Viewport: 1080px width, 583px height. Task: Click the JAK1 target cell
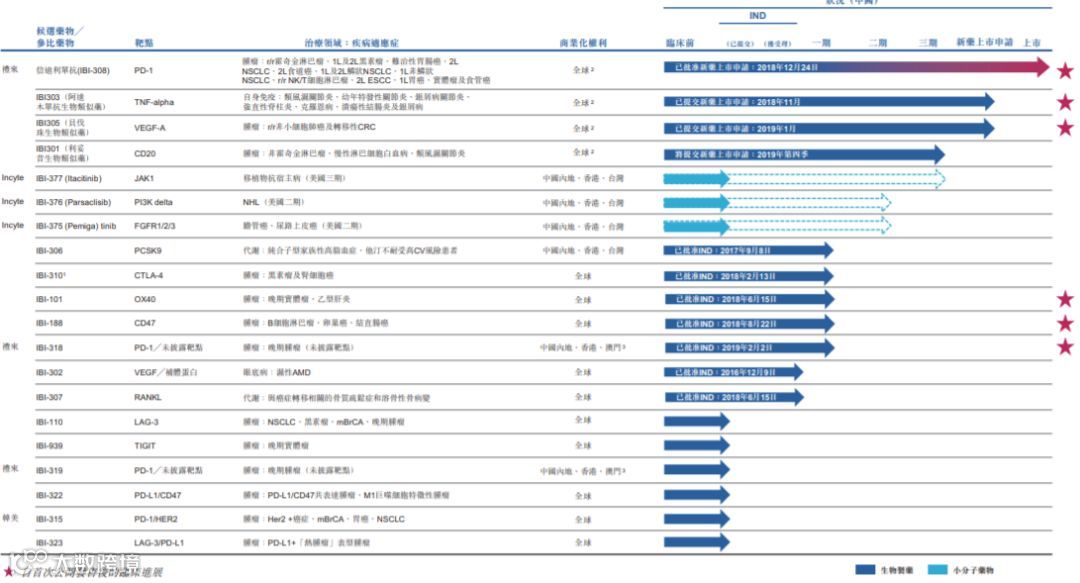(x=143, y=178)
